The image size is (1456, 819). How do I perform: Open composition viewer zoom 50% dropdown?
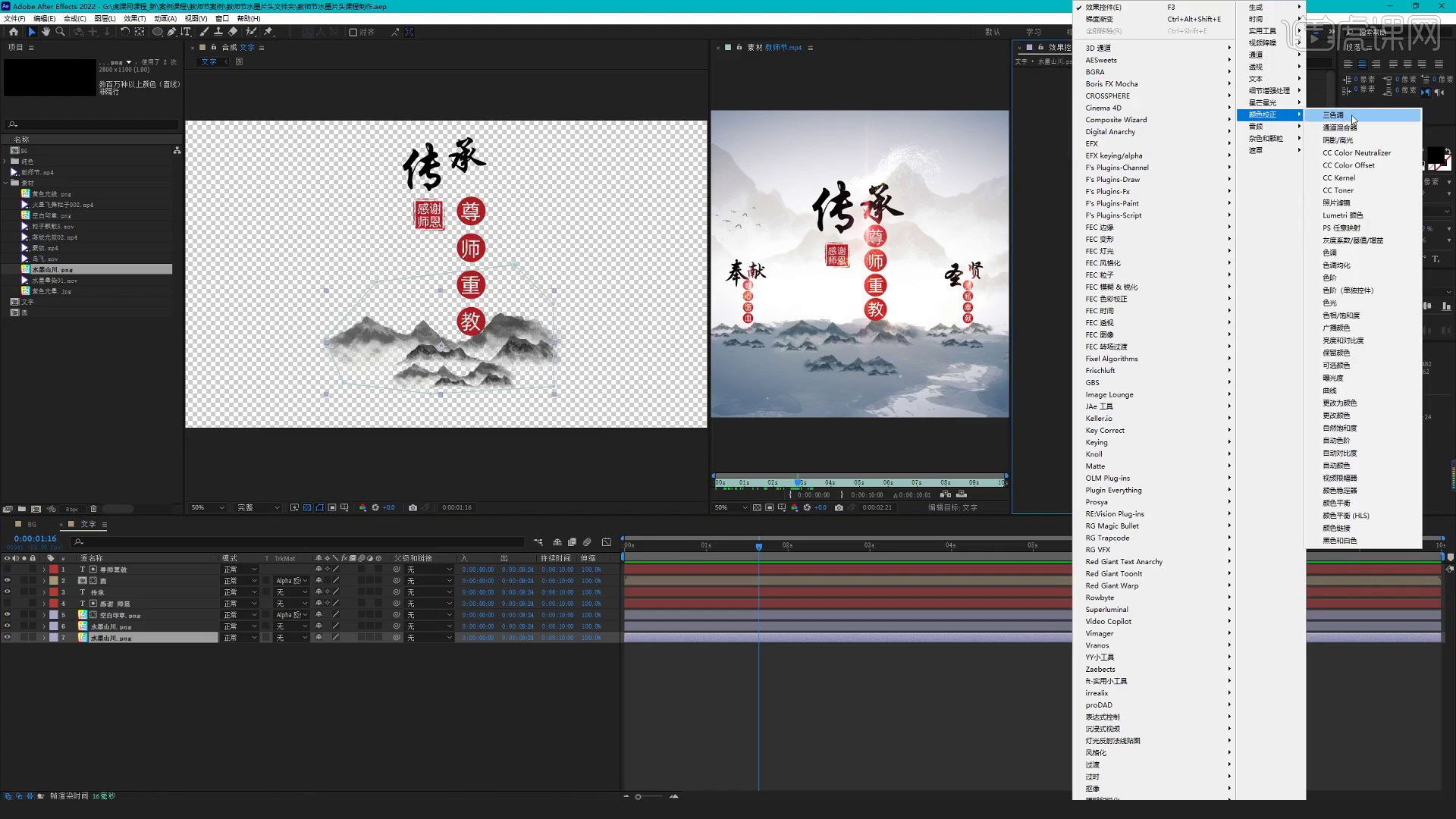(x=207, y=507)
